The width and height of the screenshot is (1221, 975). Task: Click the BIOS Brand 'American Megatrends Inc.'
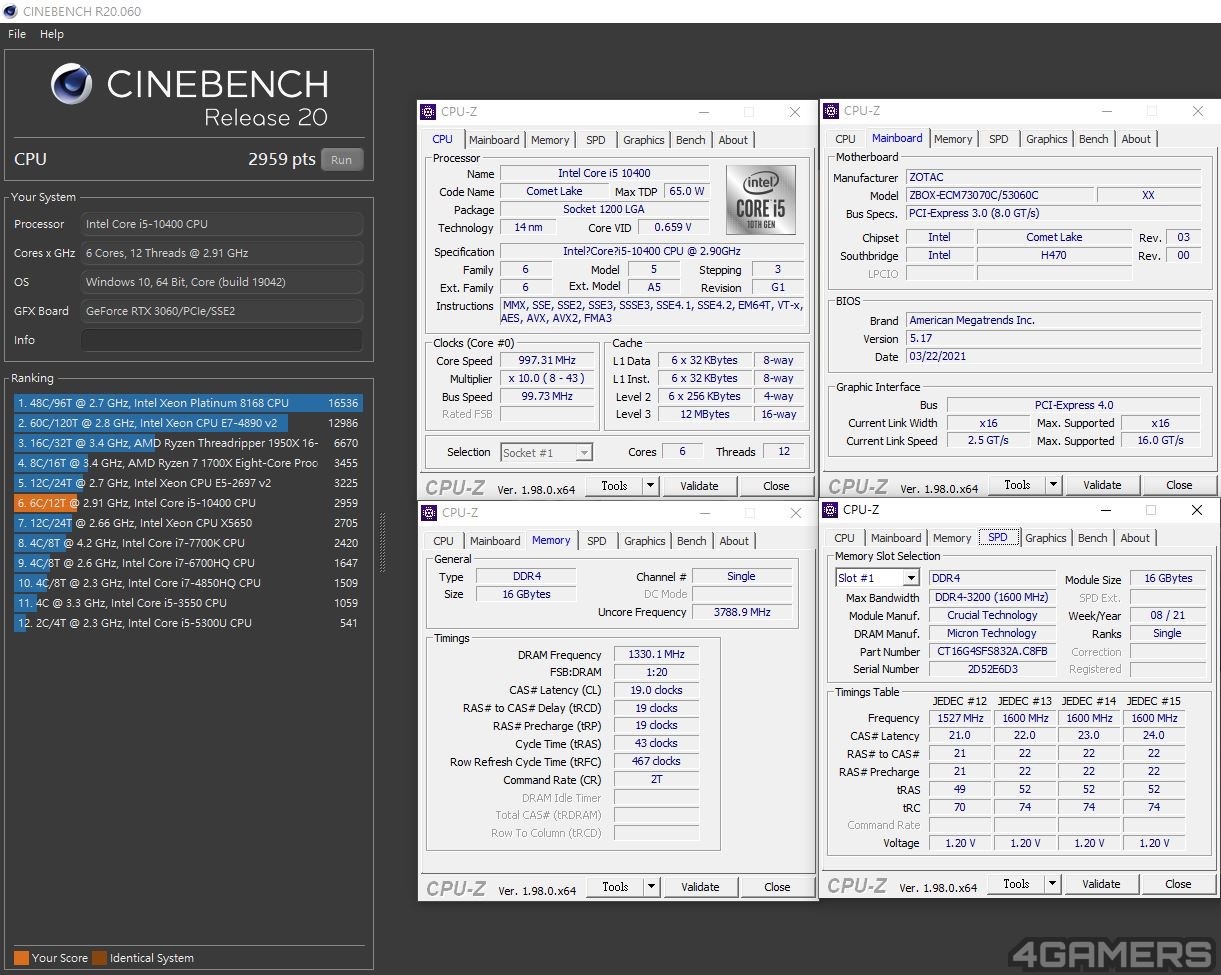[1054, 321]
